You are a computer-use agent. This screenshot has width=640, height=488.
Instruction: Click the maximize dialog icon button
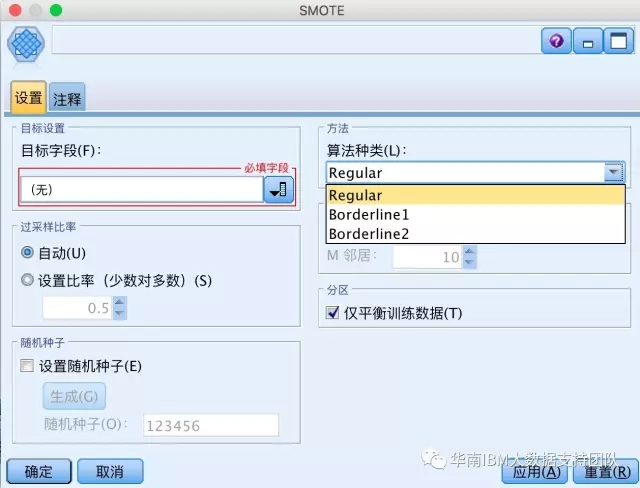point(618,41)
